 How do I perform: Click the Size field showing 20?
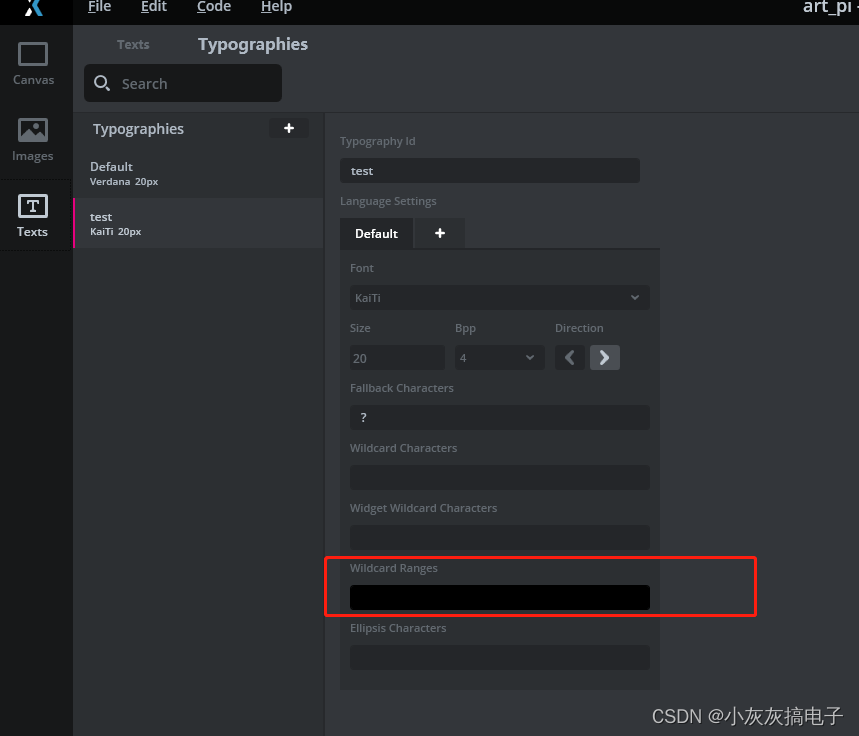(398, 358)
